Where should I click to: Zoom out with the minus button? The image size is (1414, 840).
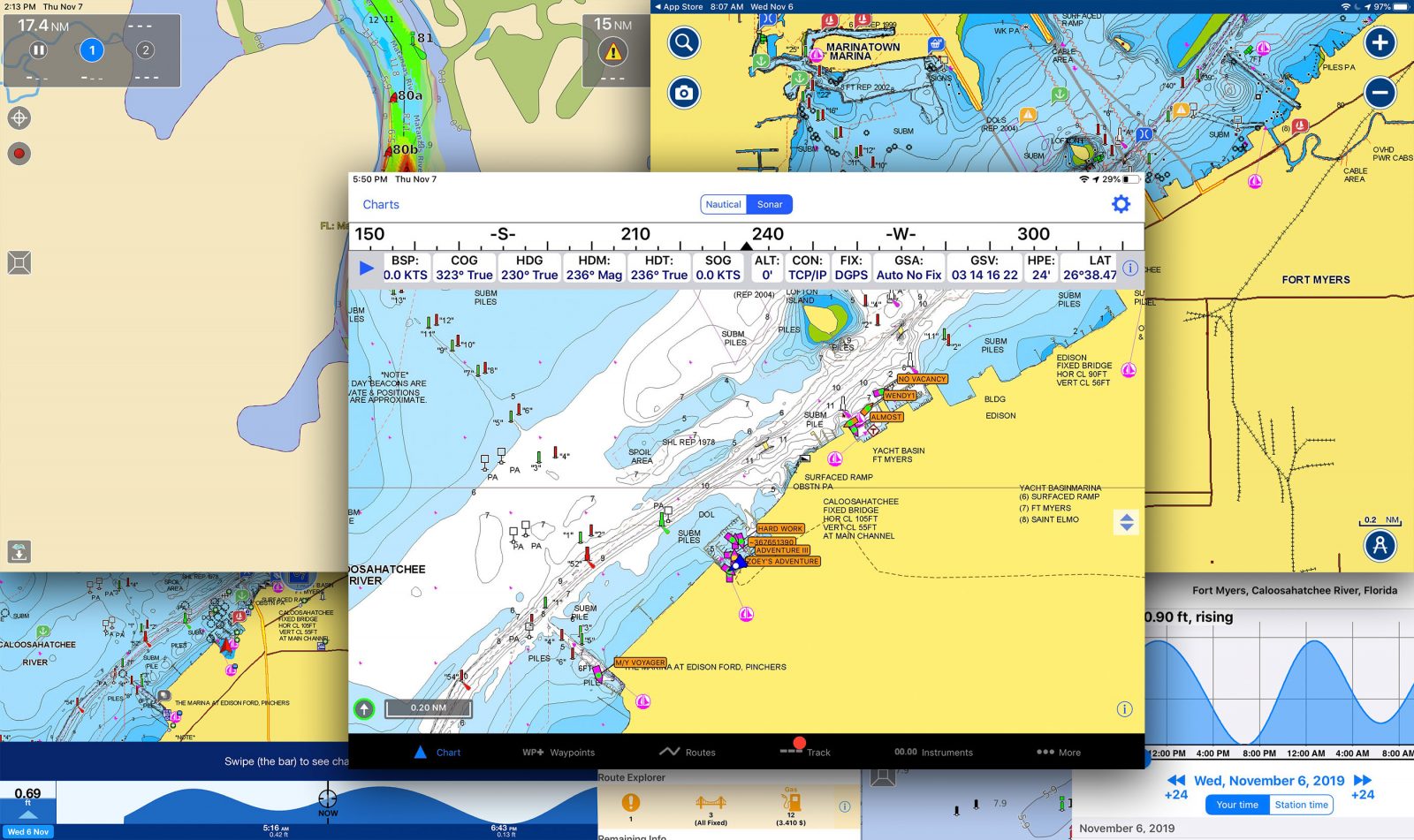pyautogui.click(x=1380, y=93)
